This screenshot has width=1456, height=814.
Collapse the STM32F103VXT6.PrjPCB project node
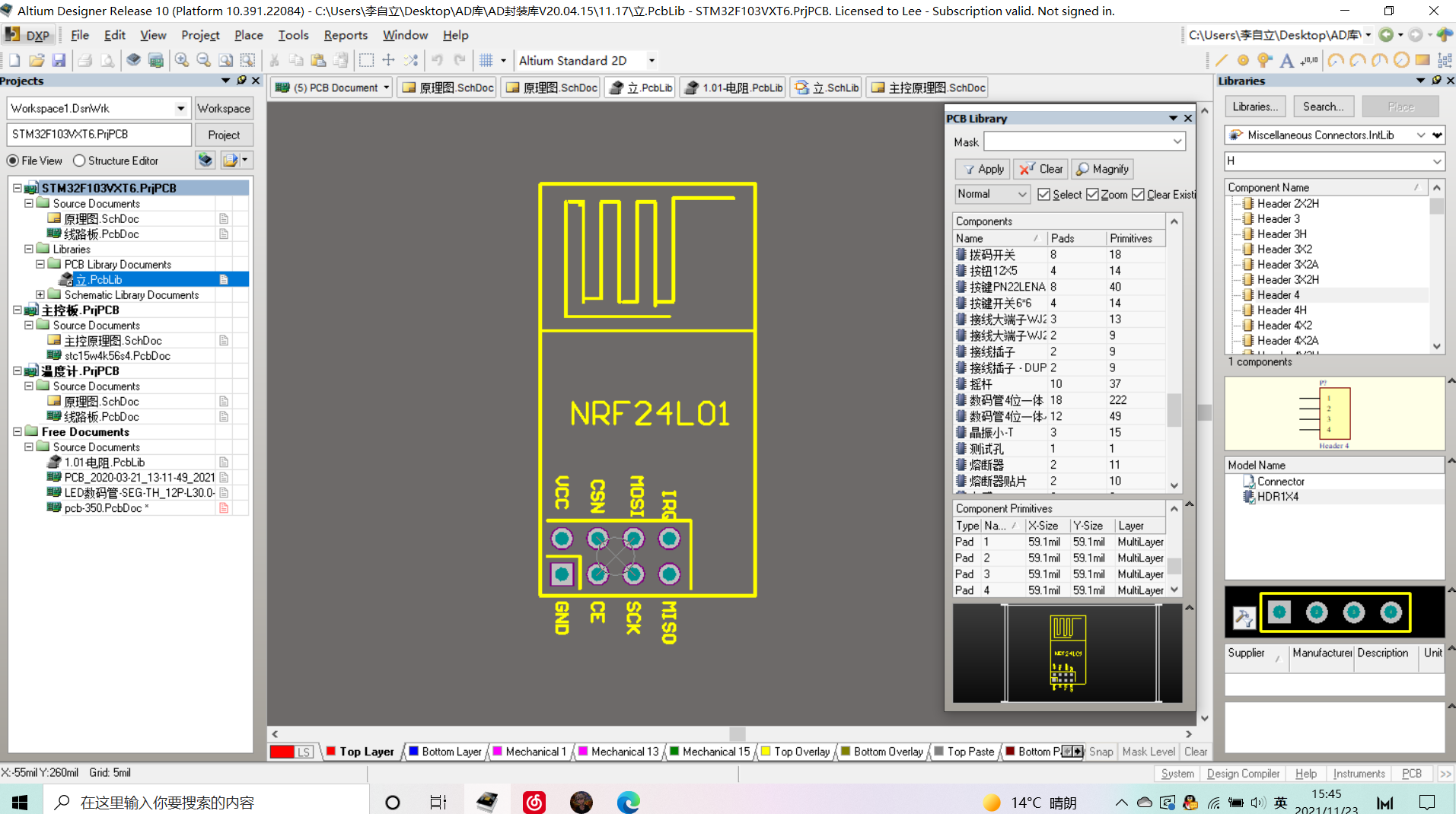tap(17, 187)
